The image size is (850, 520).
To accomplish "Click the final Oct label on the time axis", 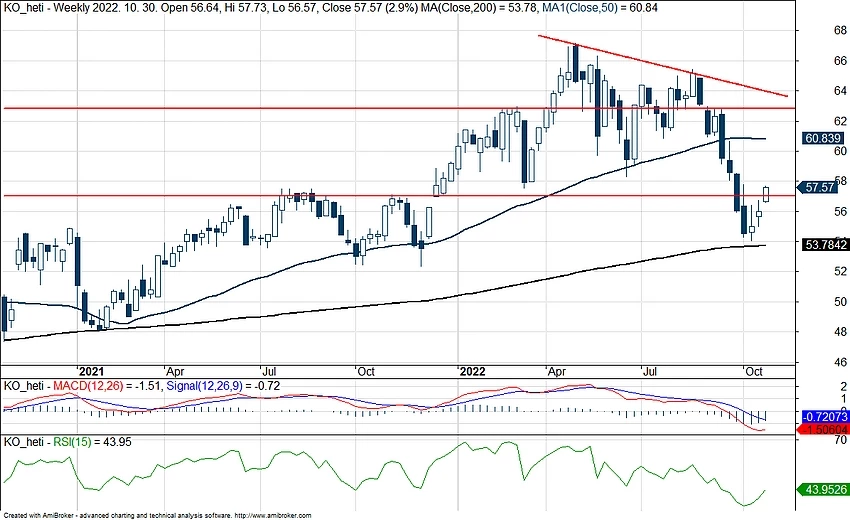I will 753,369.
